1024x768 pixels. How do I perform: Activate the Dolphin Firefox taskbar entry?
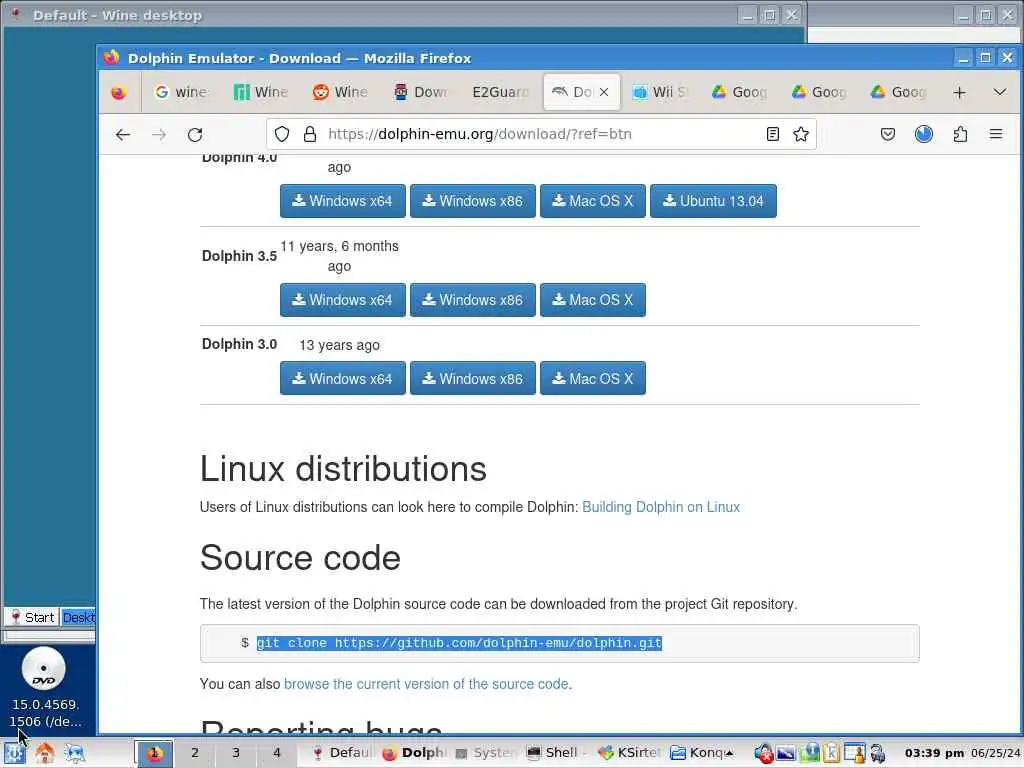(x=413, y=753)
